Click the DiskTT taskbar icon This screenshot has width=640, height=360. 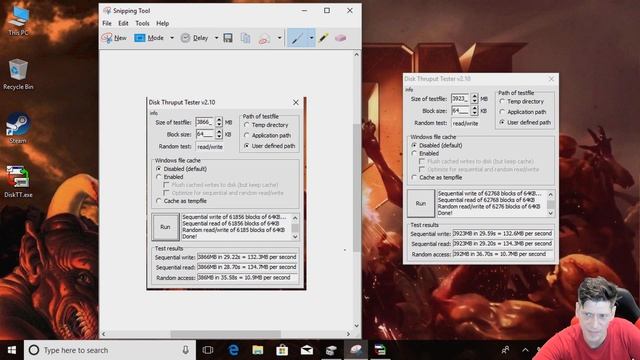(380, 350)
